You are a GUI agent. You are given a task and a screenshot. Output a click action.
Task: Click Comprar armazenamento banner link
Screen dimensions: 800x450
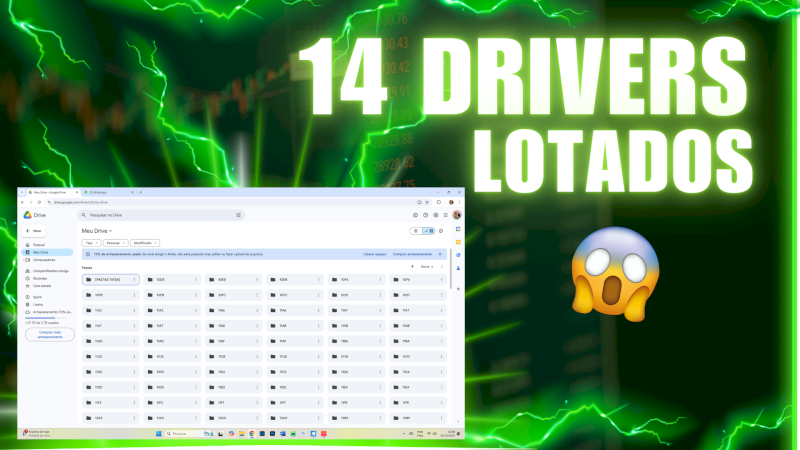(412, 254)
